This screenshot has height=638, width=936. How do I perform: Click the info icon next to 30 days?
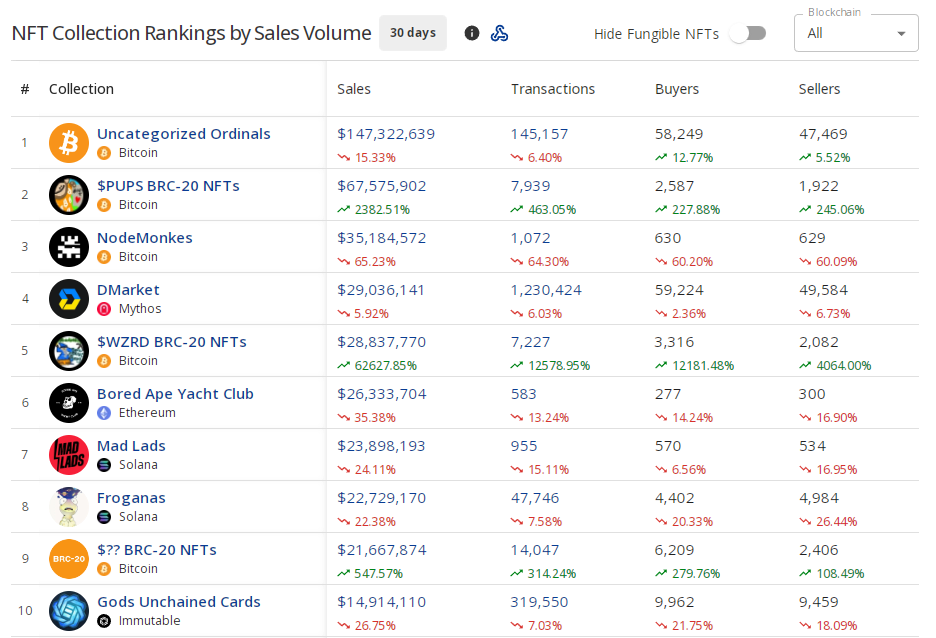(x=472, y=33)
